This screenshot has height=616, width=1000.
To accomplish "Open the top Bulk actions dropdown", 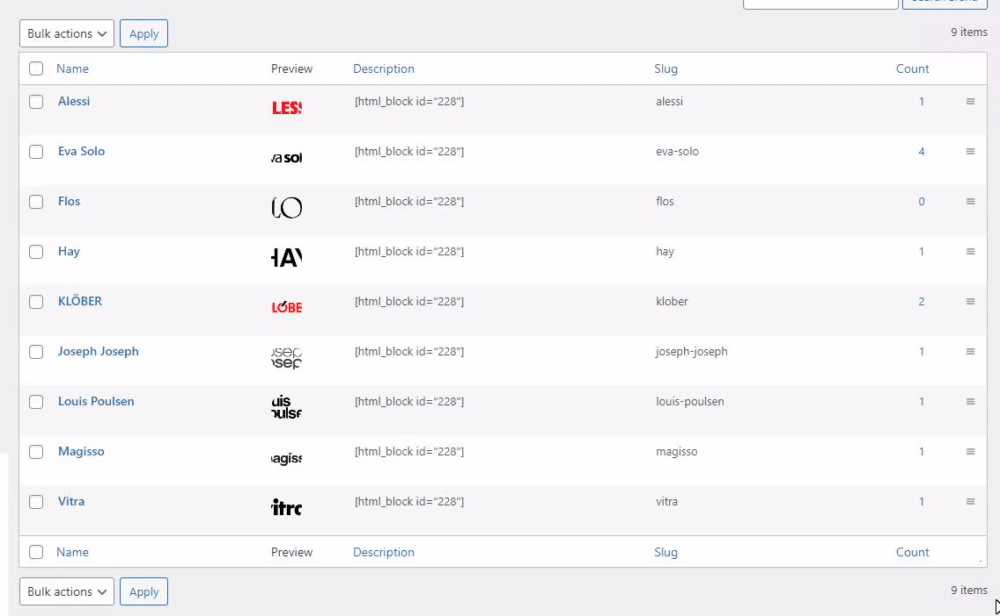I will point(66,34).
